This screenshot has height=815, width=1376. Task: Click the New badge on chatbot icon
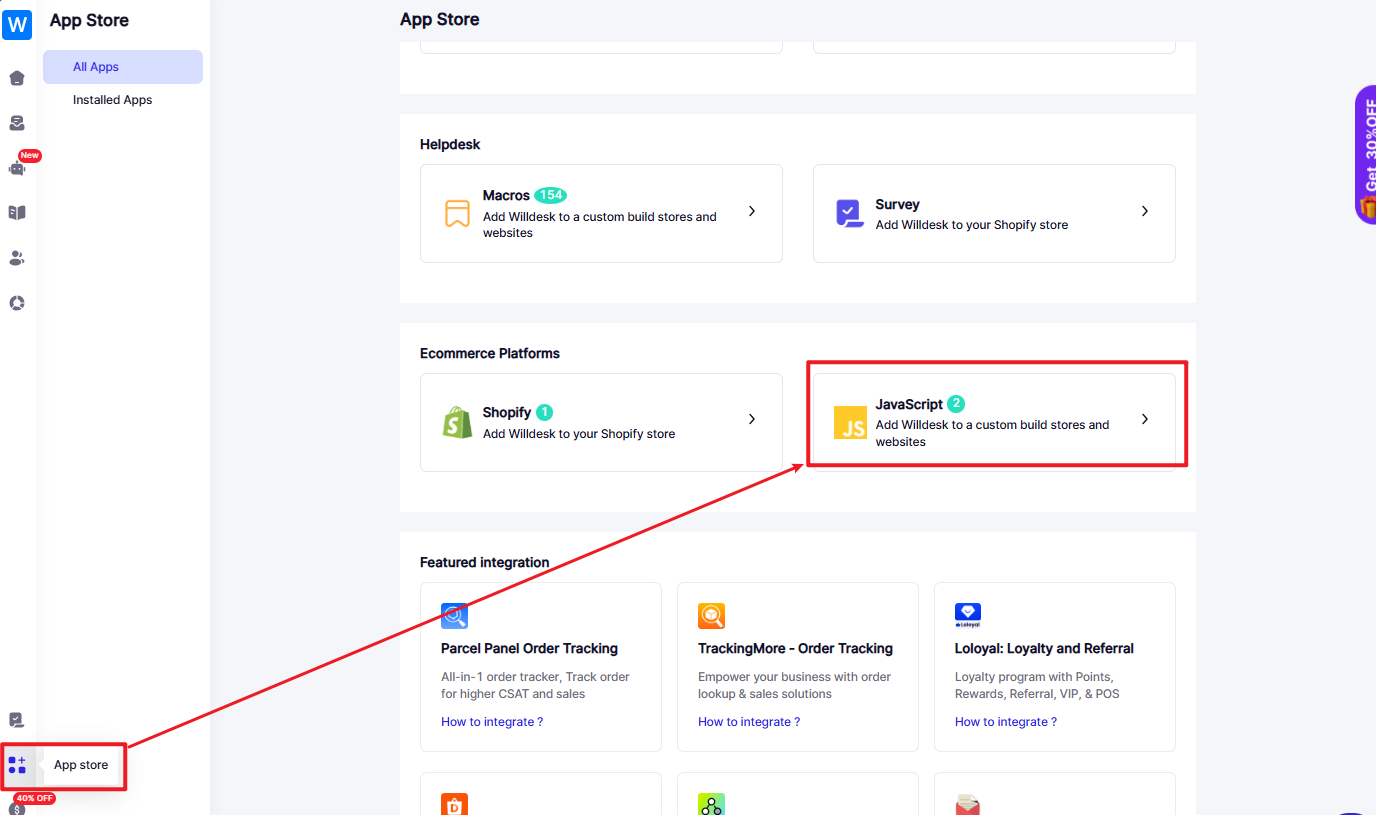pos(30,155)
